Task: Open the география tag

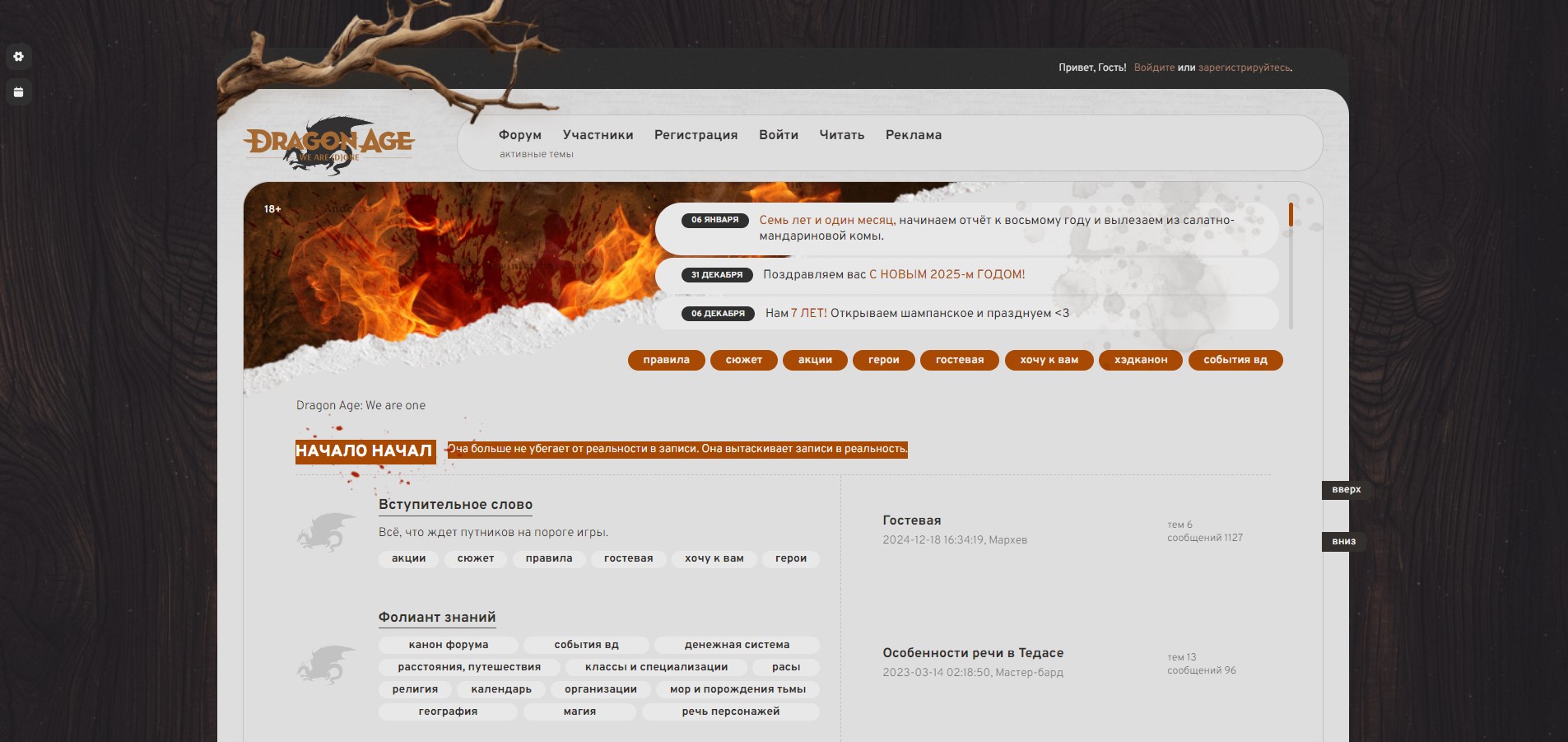Action: point(449,712)
